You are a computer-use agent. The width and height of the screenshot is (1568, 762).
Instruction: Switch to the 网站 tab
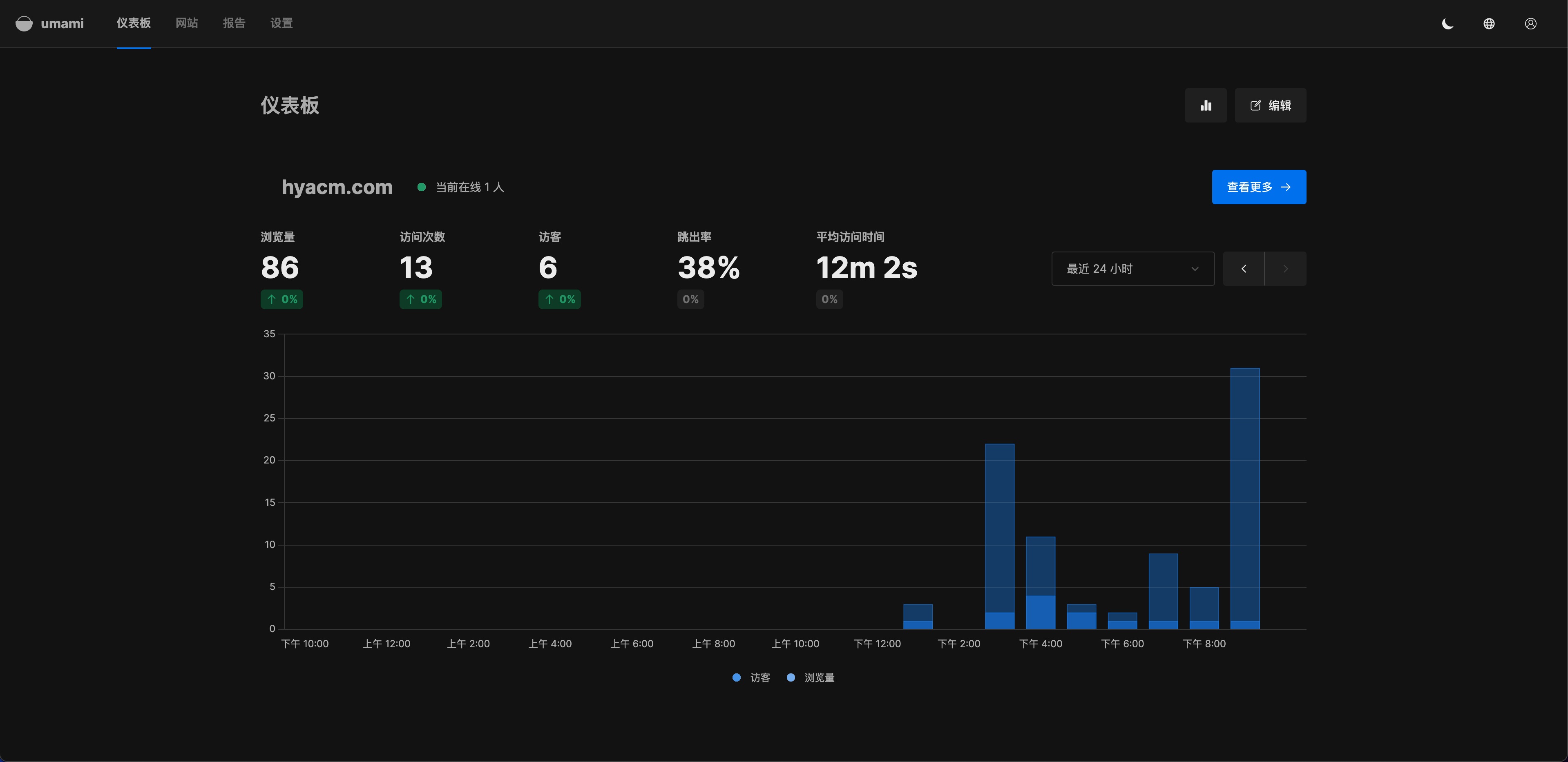pyautogui.click(x=186, y=23)
